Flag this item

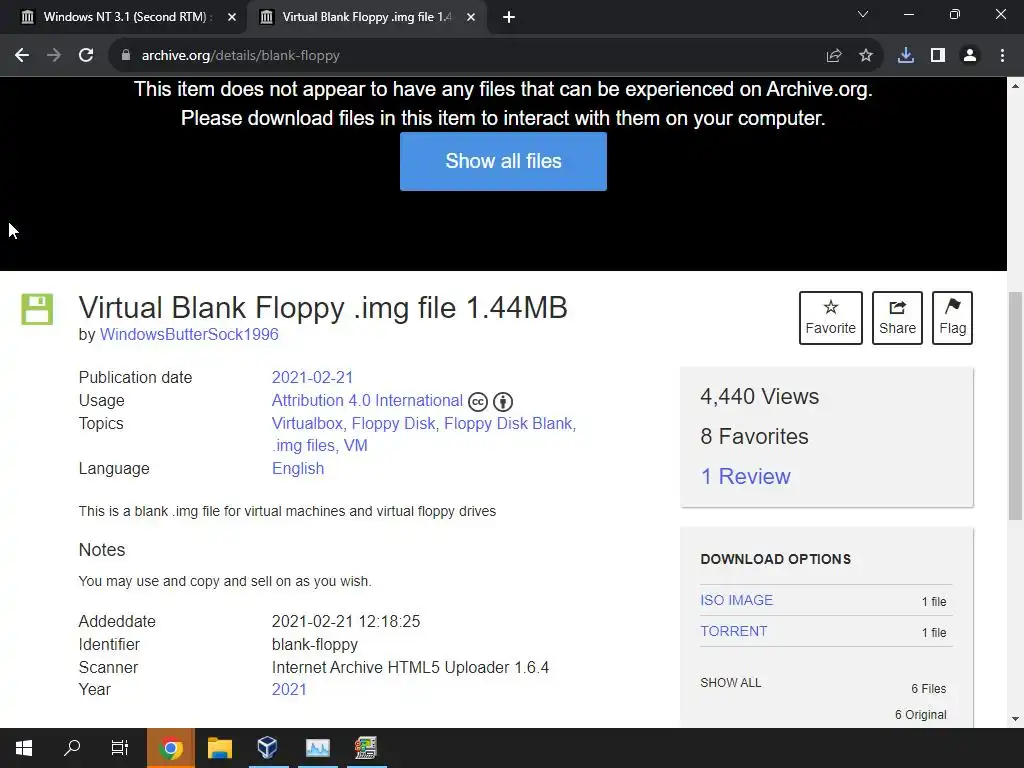click(952, 317)
